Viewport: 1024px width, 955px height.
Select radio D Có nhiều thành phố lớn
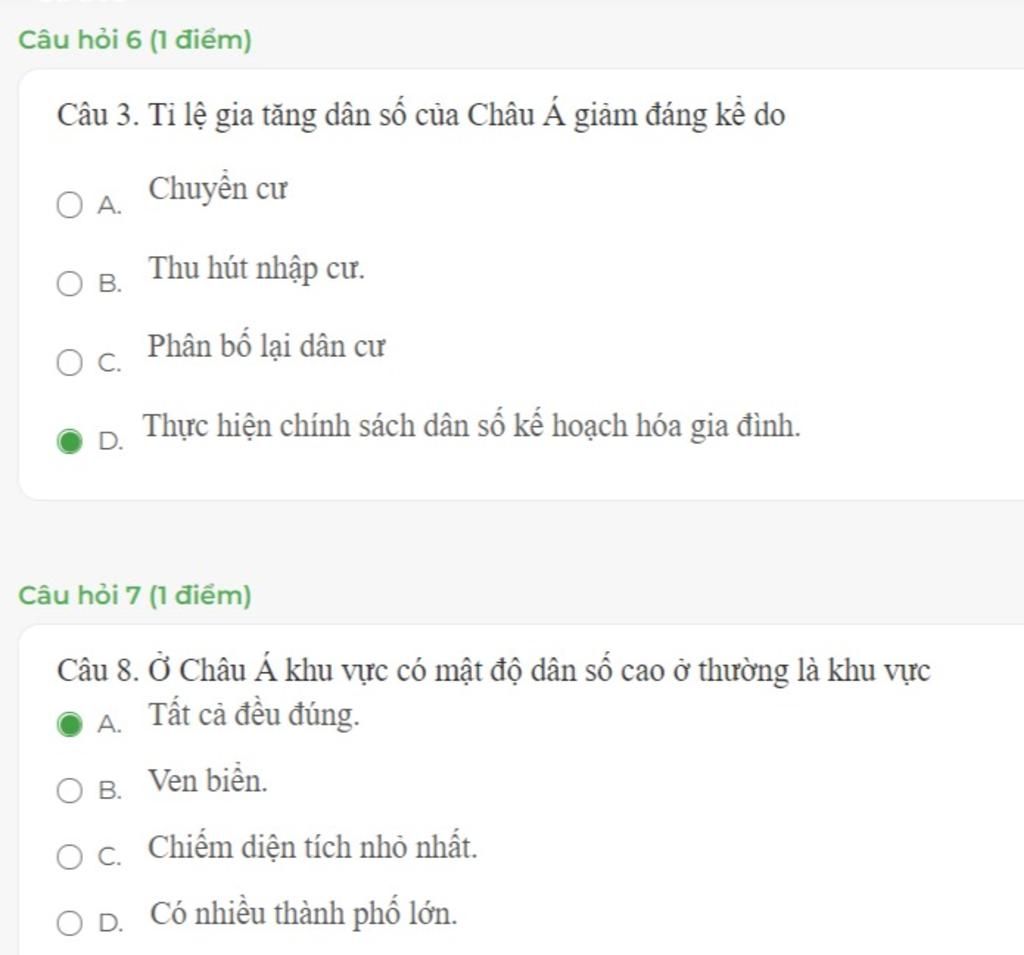(x=69, y=924)
